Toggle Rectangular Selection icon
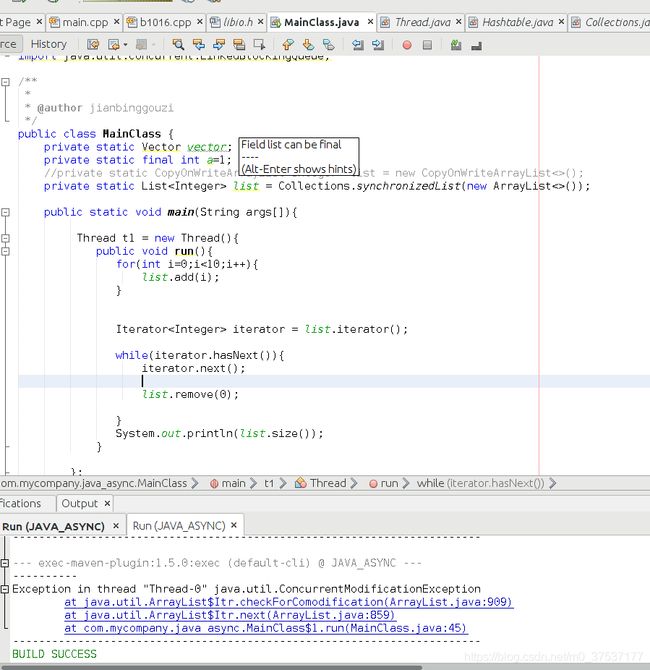650x670 pixels. (x=259, y=44)
